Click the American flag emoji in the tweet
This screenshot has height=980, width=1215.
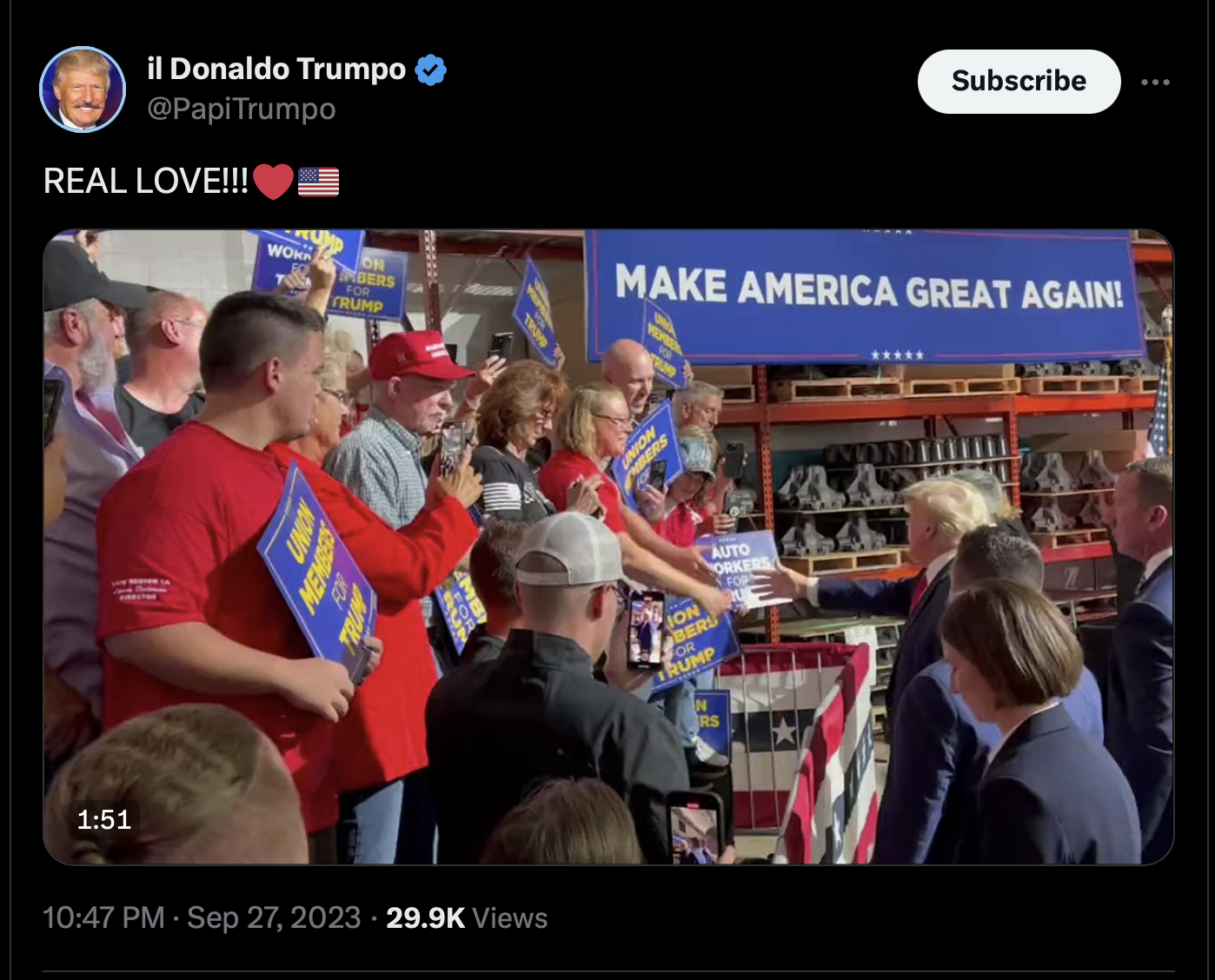tap(318, 182)
